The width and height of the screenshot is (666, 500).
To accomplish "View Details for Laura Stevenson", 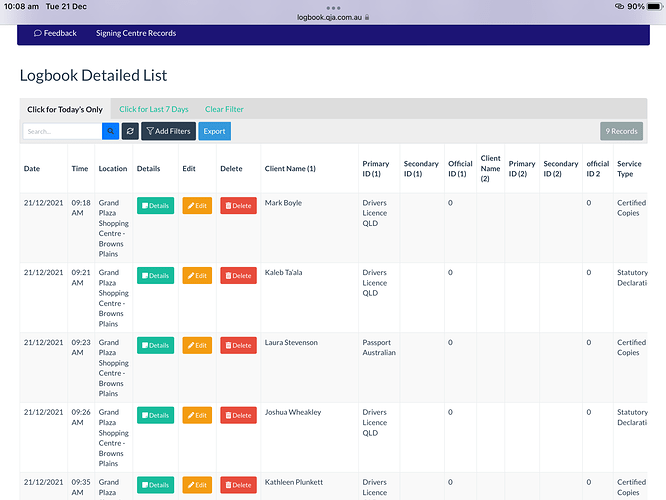I will (x=155, y=345).
